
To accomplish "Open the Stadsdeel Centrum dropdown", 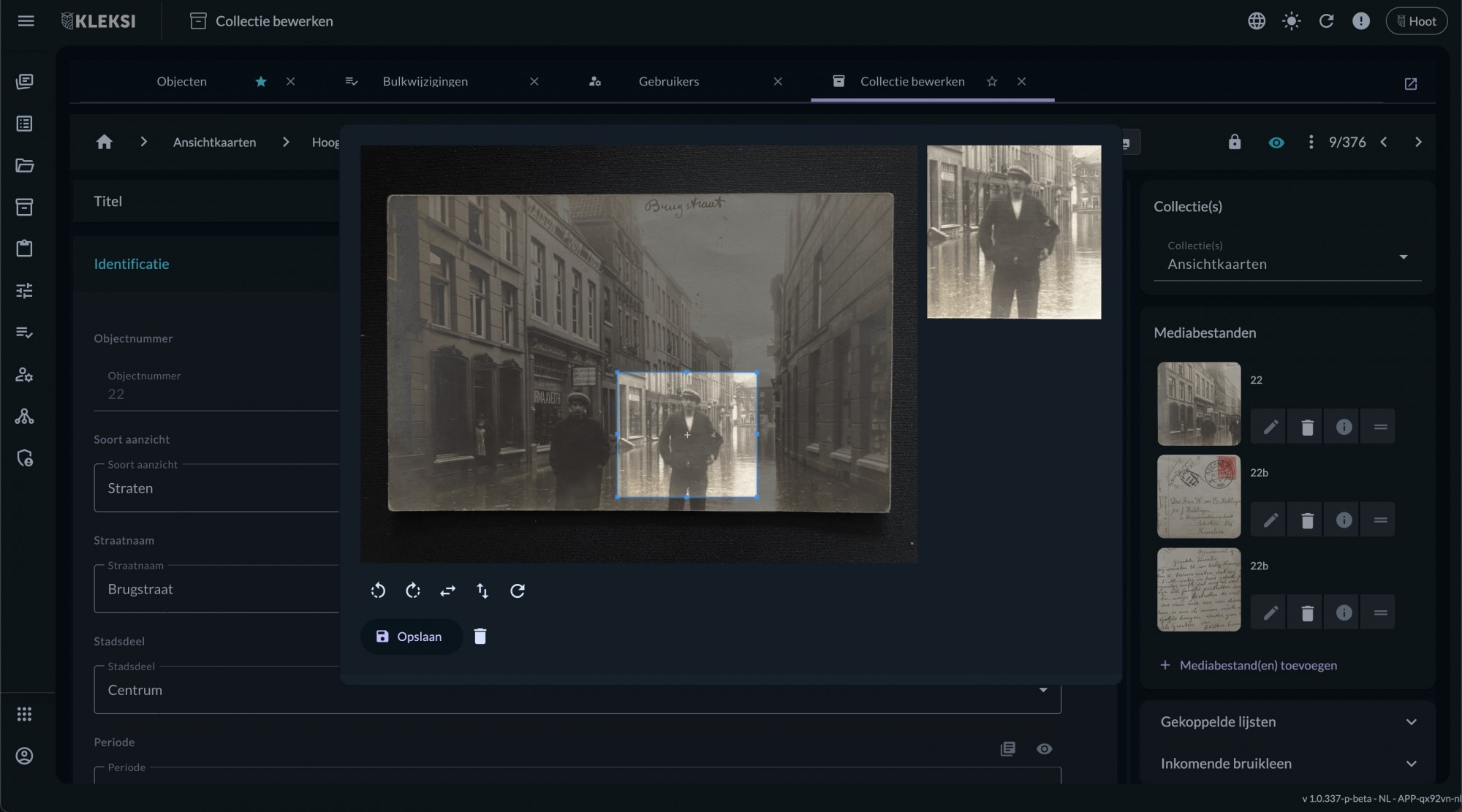I will coord(577,690).
